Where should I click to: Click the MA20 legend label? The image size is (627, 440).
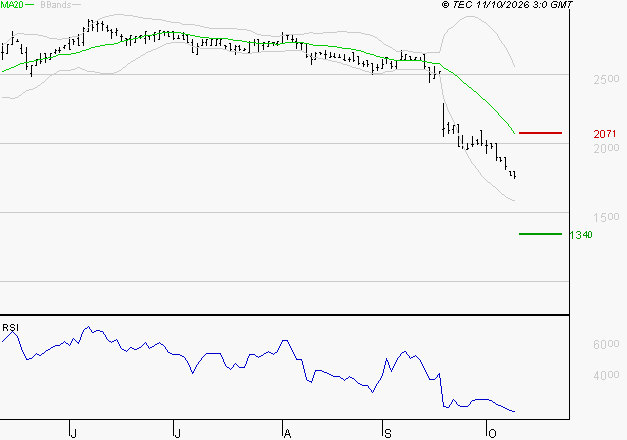point(12,4)
